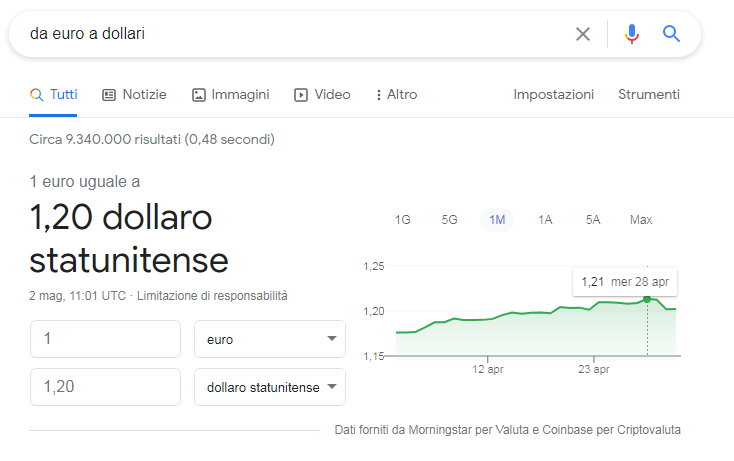Open Impostazioni search settings
The height and width of the screenshot is (461, 734).
[553, 95]
